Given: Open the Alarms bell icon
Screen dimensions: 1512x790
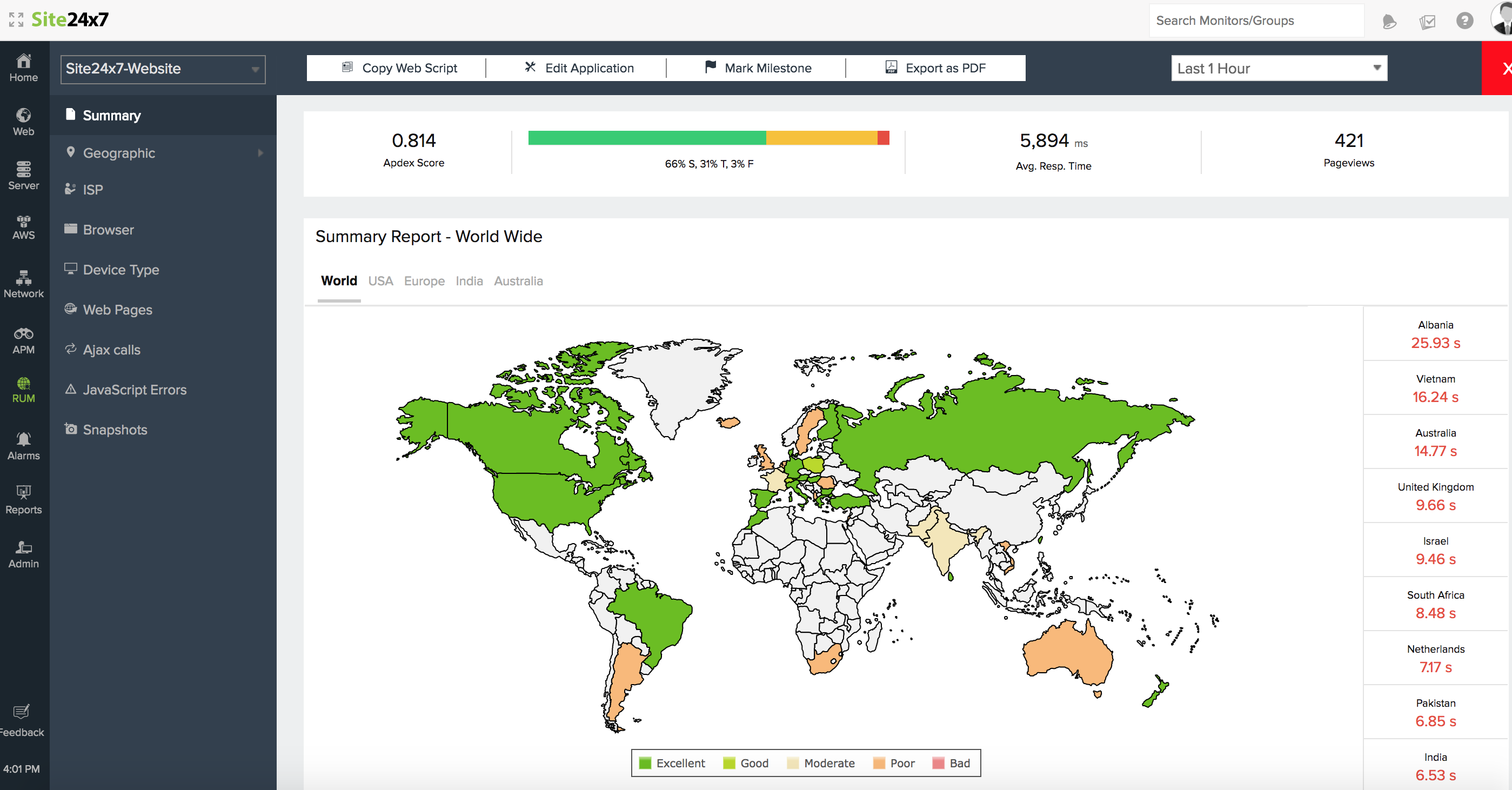Looking at the screenshot, I should point(23,439).
